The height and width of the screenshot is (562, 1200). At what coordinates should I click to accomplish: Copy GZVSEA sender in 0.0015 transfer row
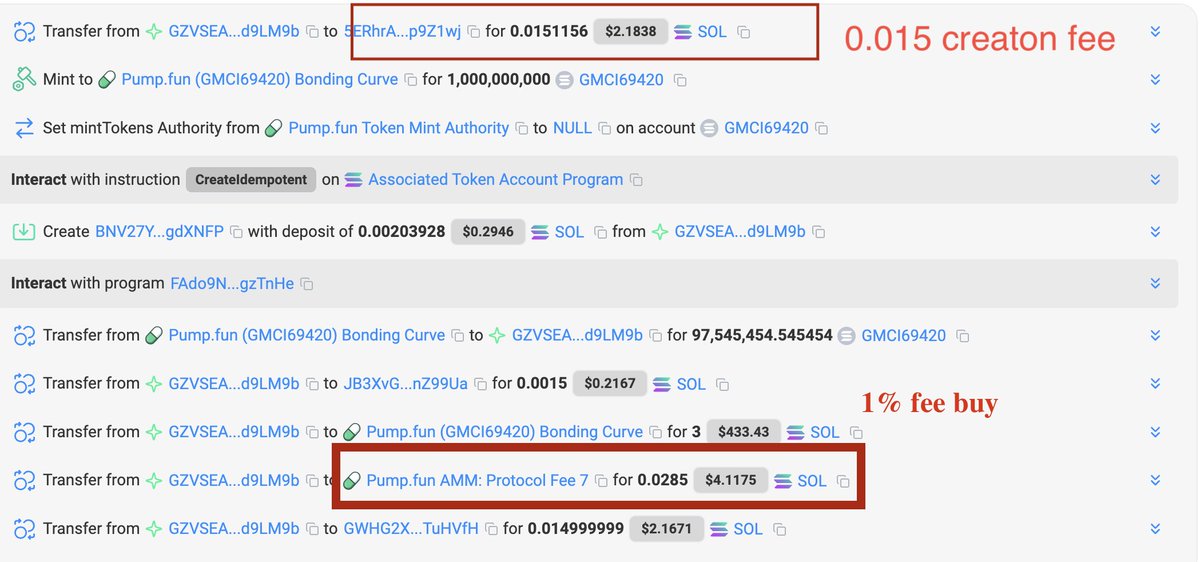(312, 384)
